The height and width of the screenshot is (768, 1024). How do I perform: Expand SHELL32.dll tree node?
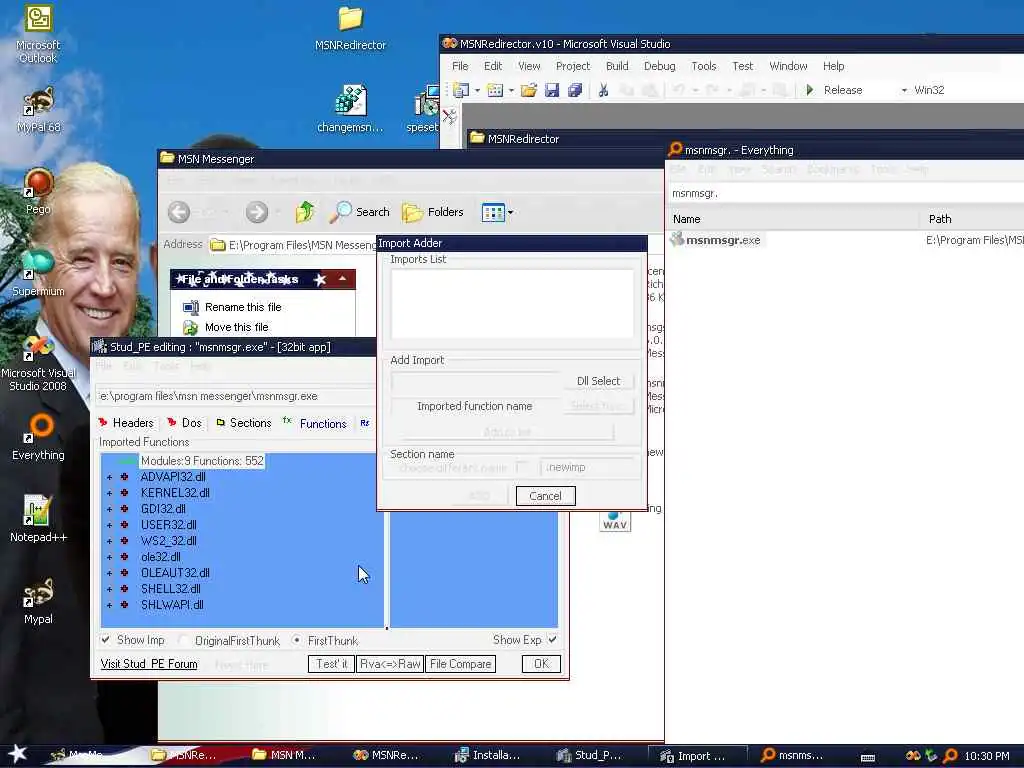(x=110, y=589)
